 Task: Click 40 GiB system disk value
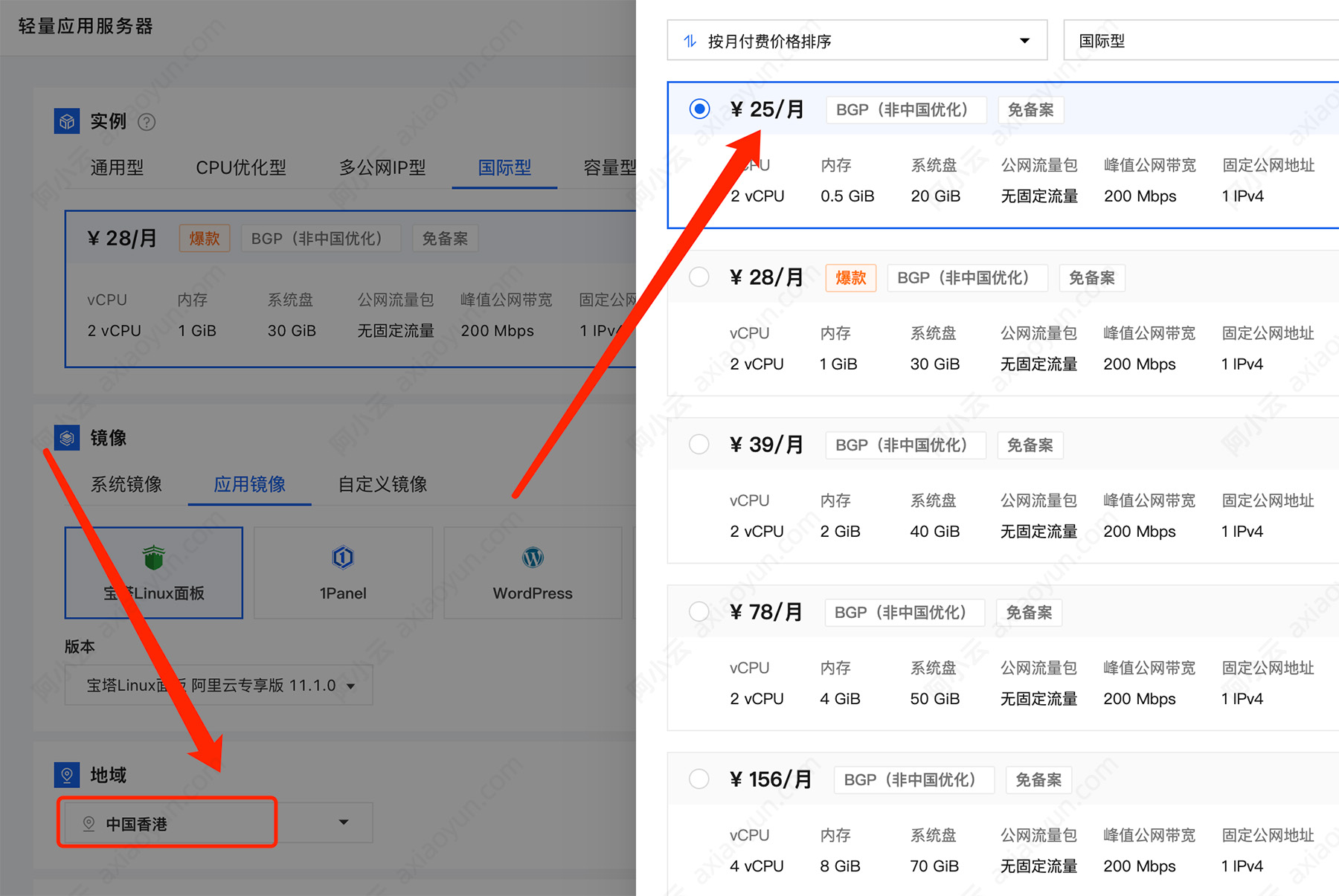[x=935, y=532]
